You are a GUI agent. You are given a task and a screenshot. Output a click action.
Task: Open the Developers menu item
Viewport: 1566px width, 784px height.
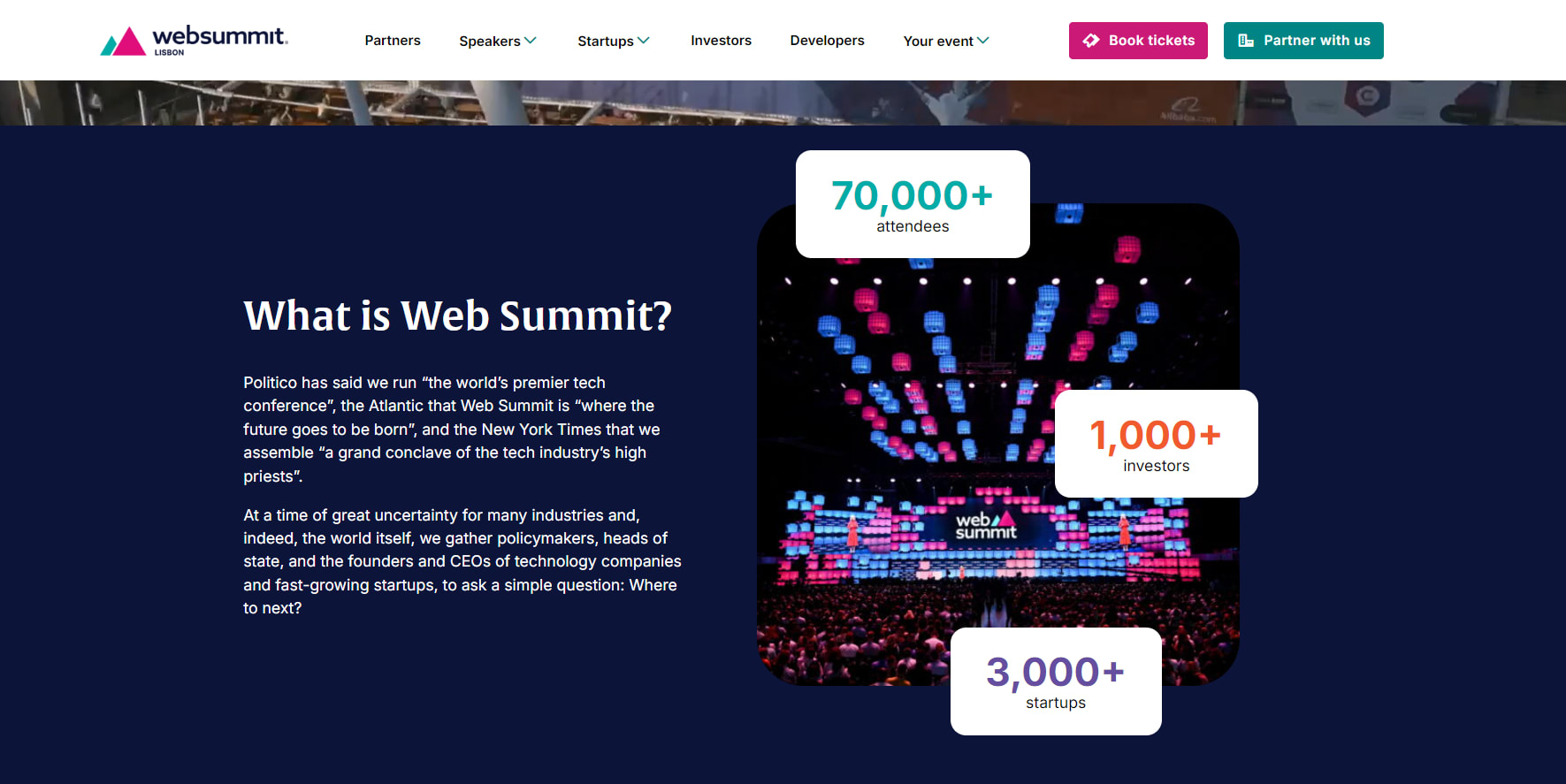(x=827, y=41)
